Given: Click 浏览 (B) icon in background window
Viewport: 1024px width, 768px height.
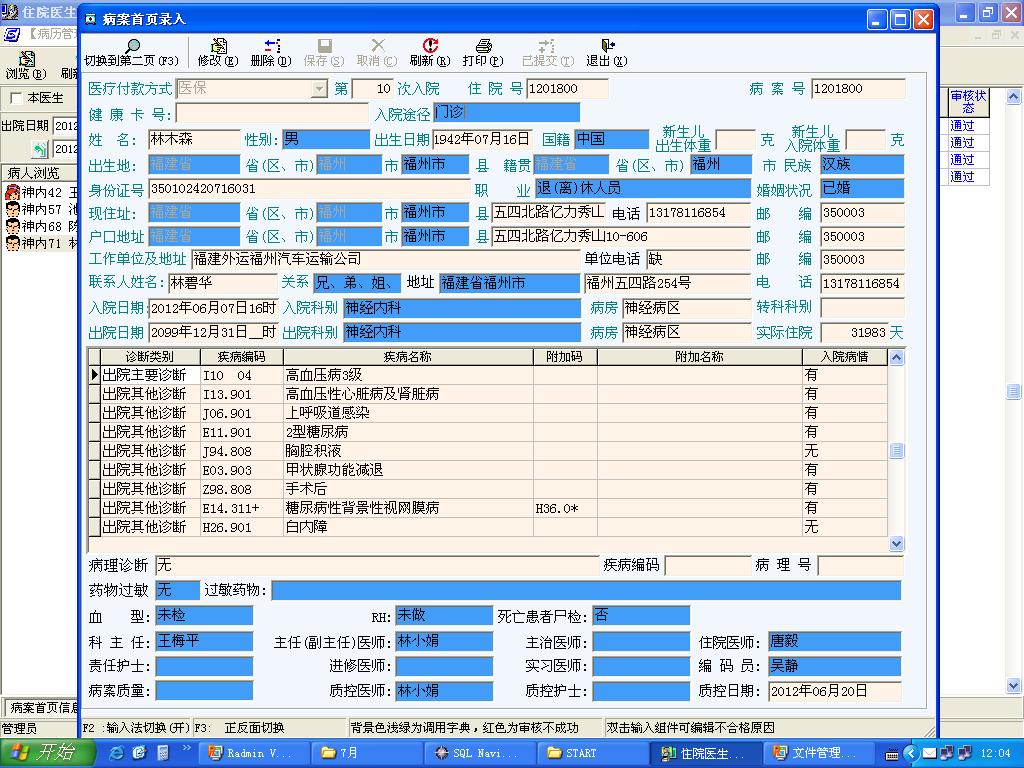Looking at the screenshot, I should coord(26,58).
